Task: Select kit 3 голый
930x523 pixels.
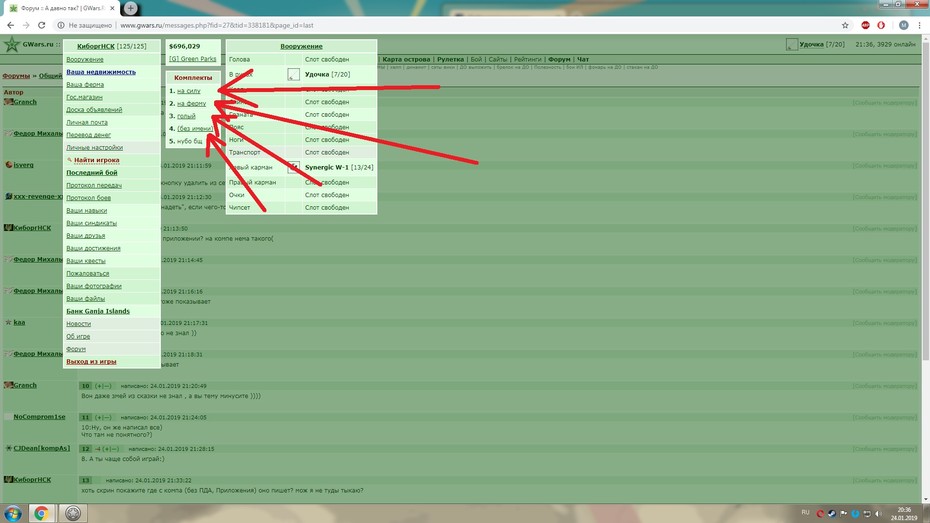Action: (186, 116)
